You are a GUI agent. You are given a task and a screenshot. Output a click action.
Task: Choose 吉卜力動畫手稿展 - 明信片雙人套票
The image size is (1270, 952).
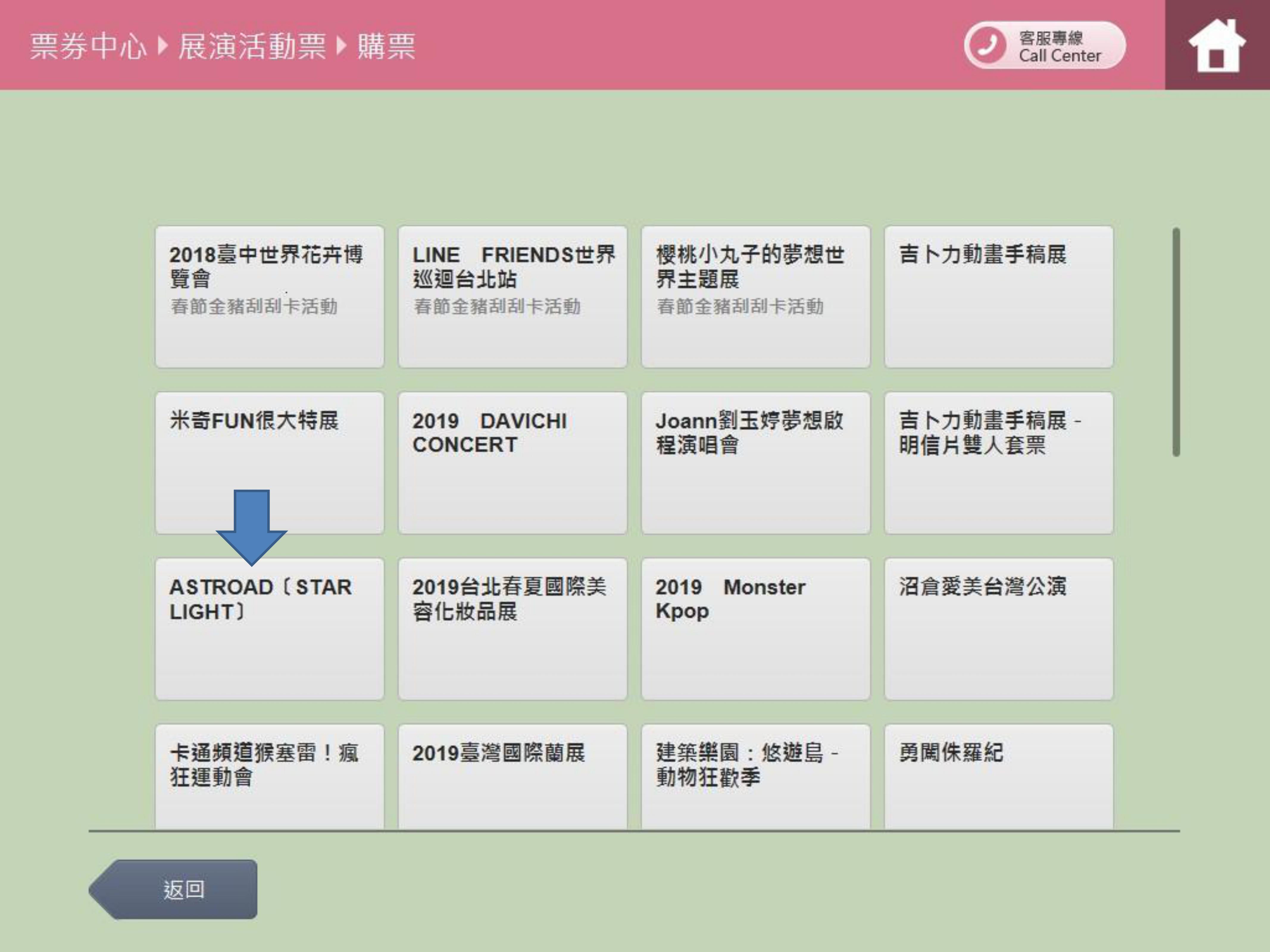pos(999,463)
